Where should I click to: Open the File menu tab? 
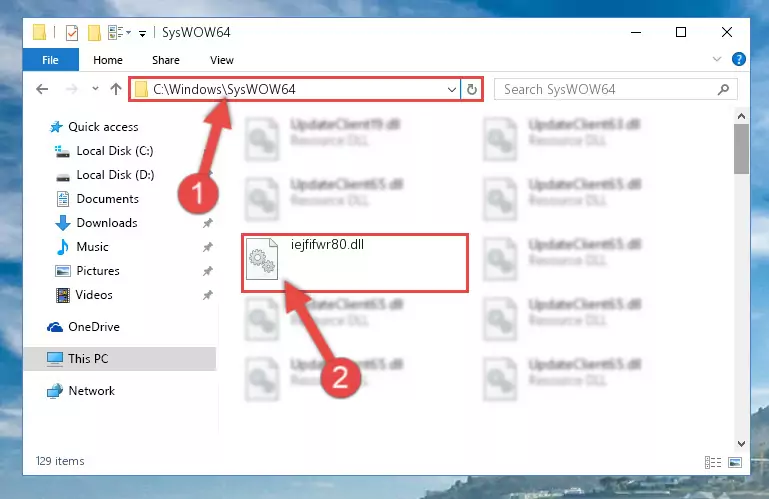(51, 60)
